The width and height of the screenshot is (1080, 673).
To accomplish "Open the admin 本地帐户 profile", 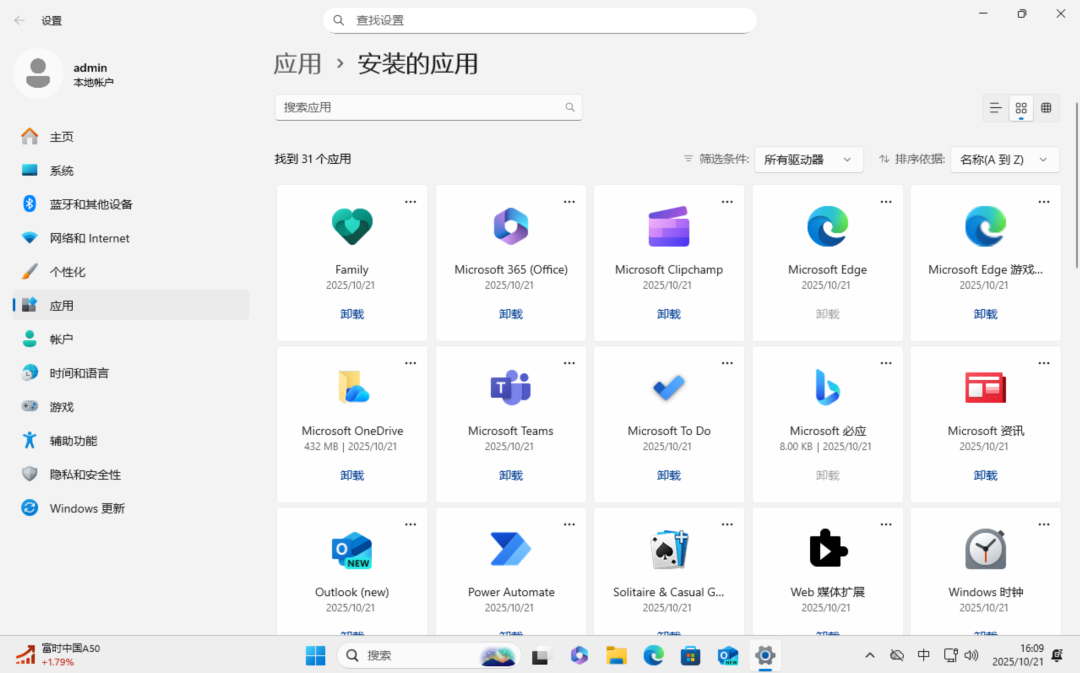I will 65,74.
